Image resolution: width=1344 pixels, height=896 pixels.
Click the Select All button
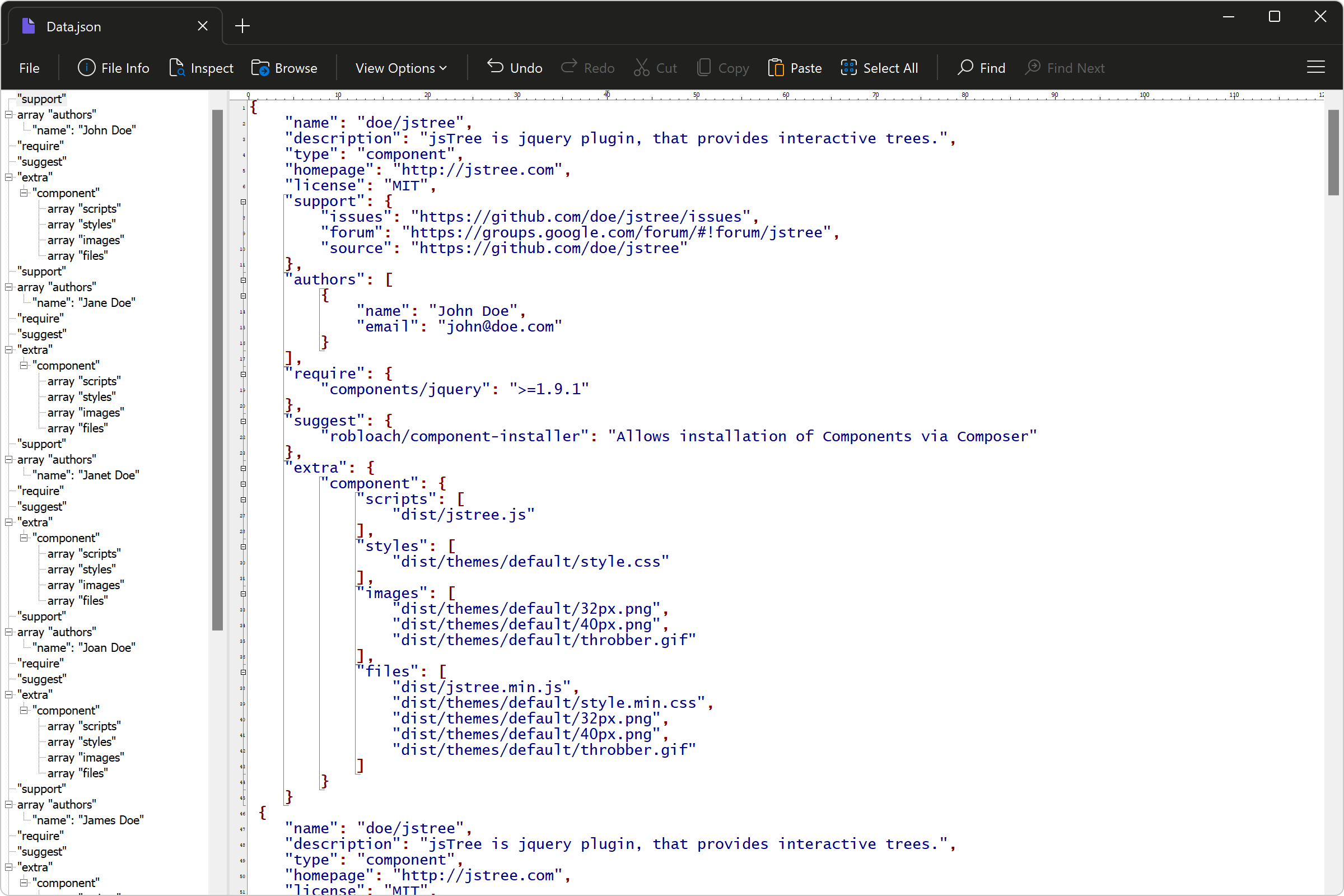tap(880, 68)
